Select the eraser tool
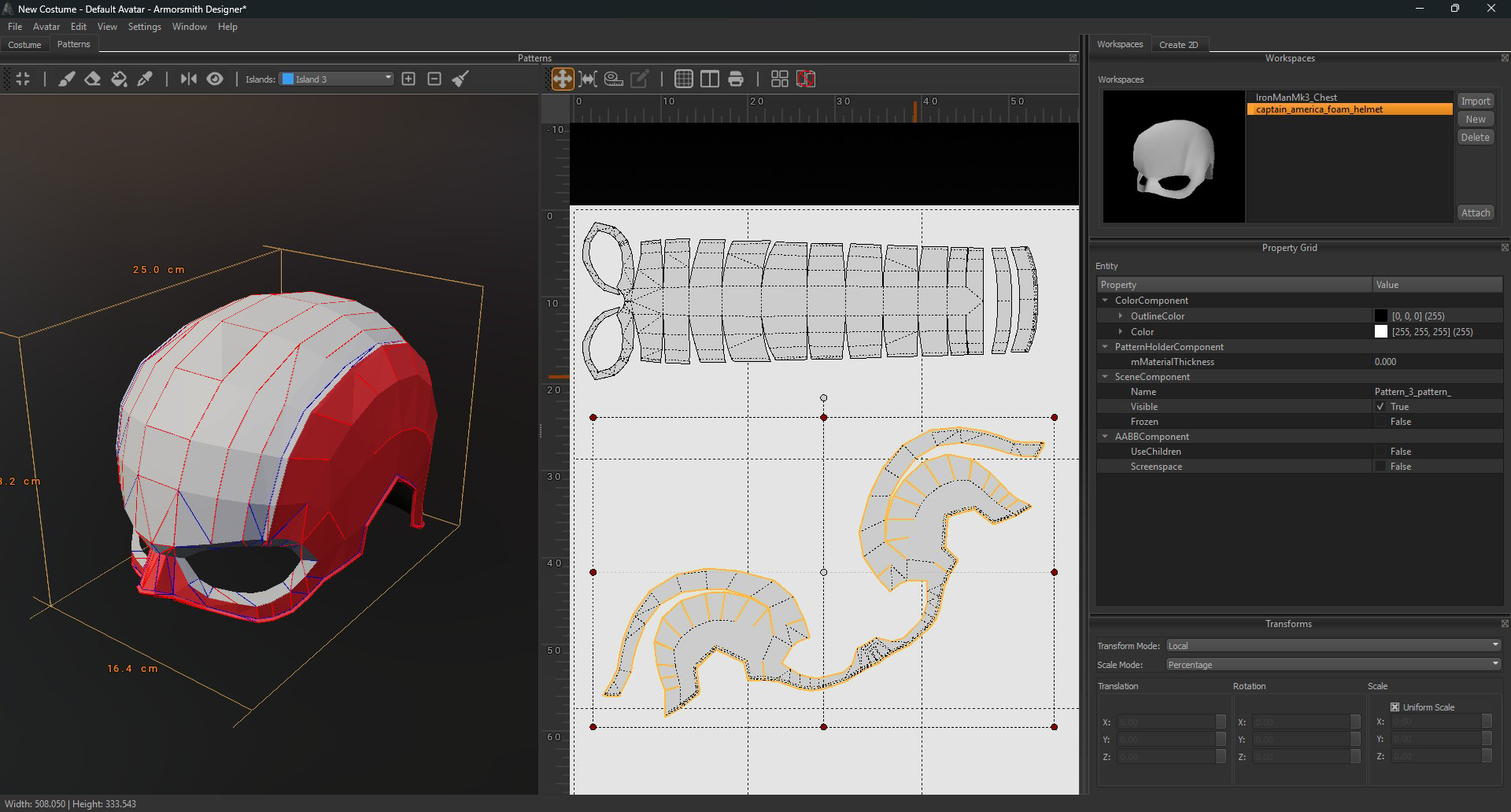 point(93,79)
